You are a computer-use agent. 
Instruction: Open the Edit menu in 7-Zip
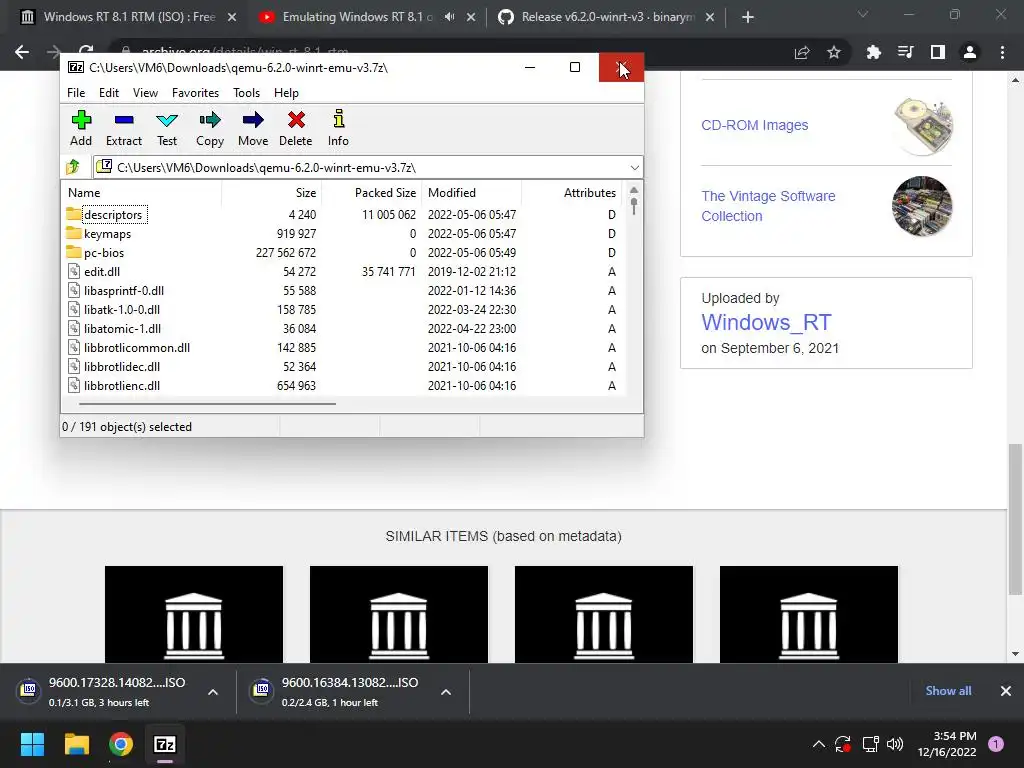108,93
